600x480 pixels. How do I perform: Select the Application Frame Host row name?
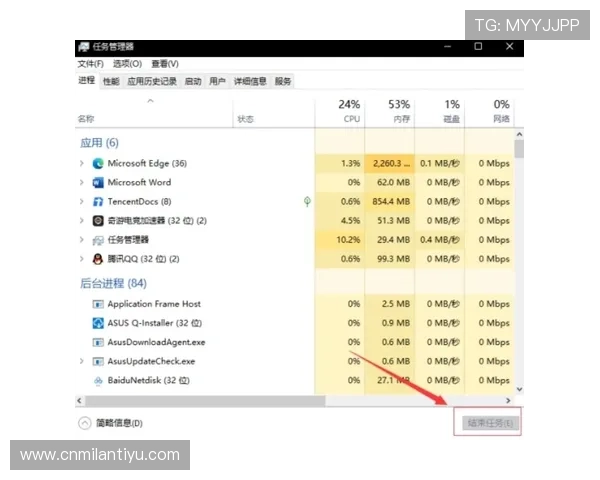[x=154, y=304]
